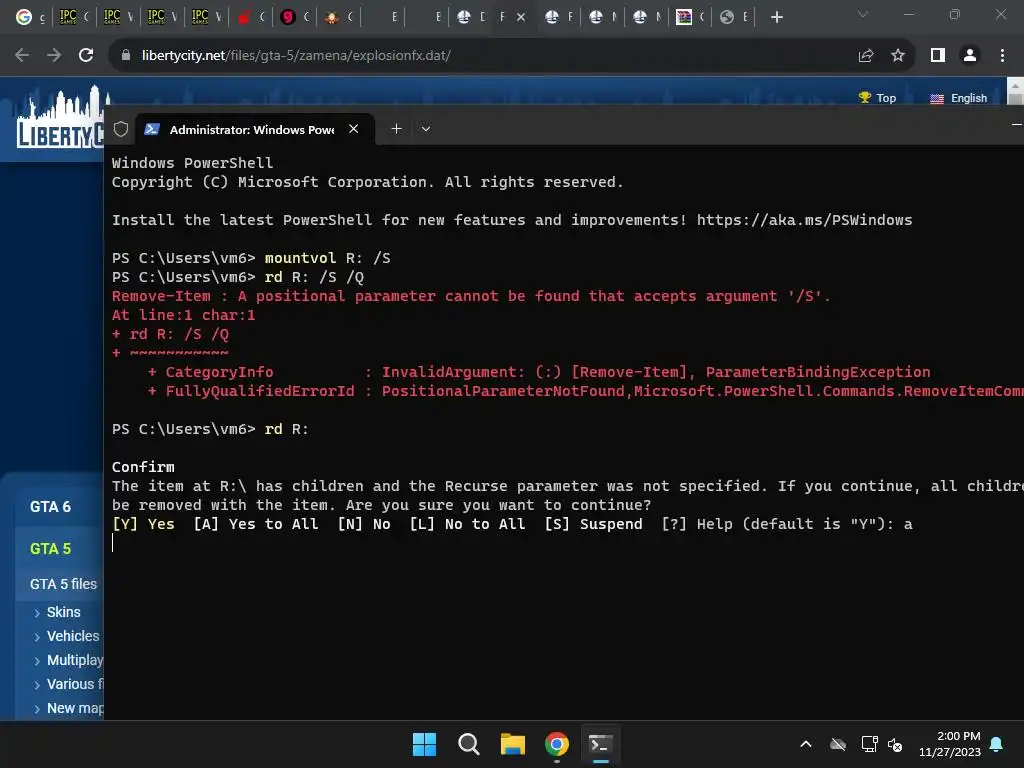Select the Administrator: Windows PowerShell tab
Viewport: 1024px width, 768px height.
(251, 129)
